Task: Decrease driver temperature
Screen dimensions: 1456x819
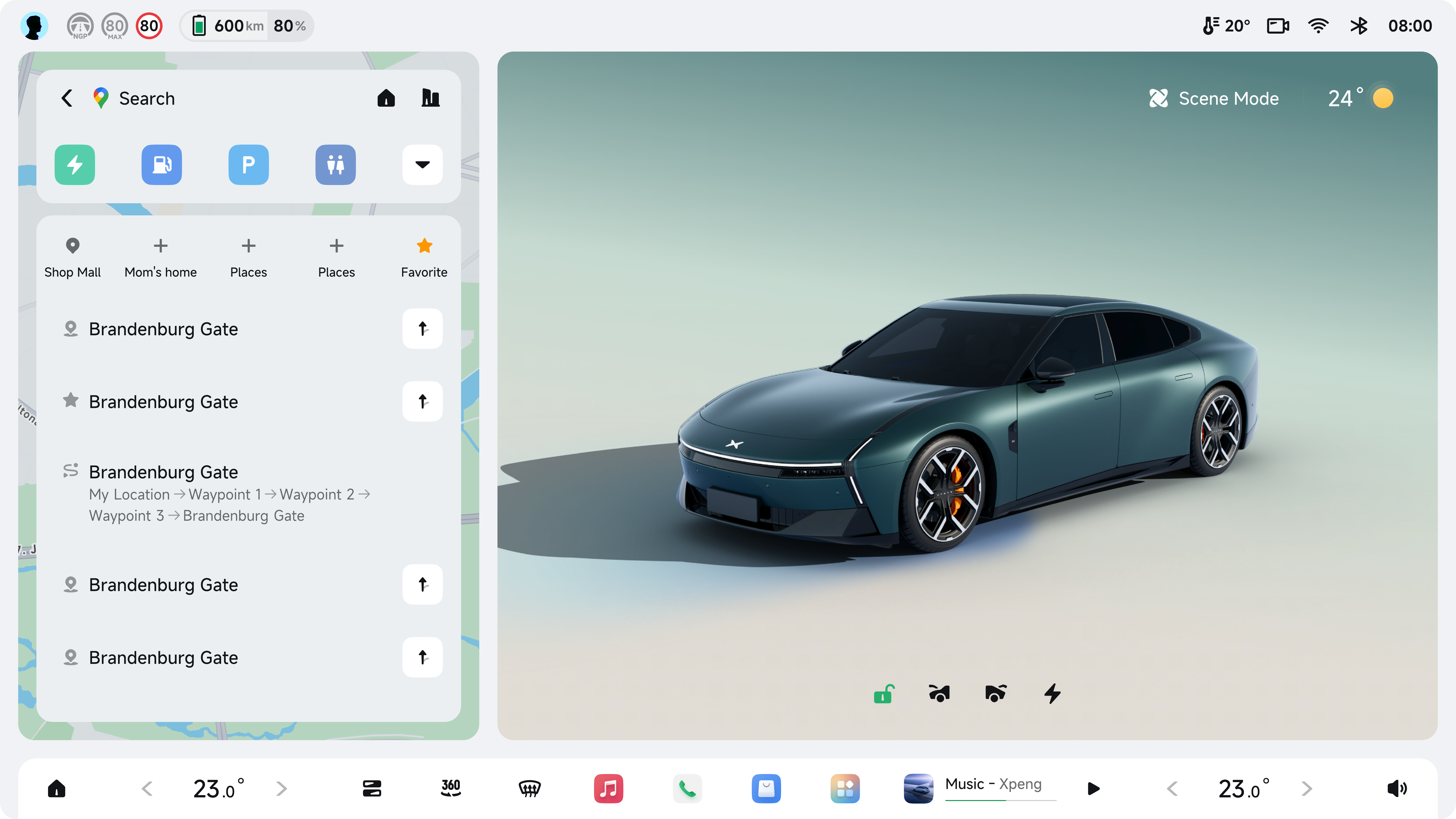Action: [147, 788]
